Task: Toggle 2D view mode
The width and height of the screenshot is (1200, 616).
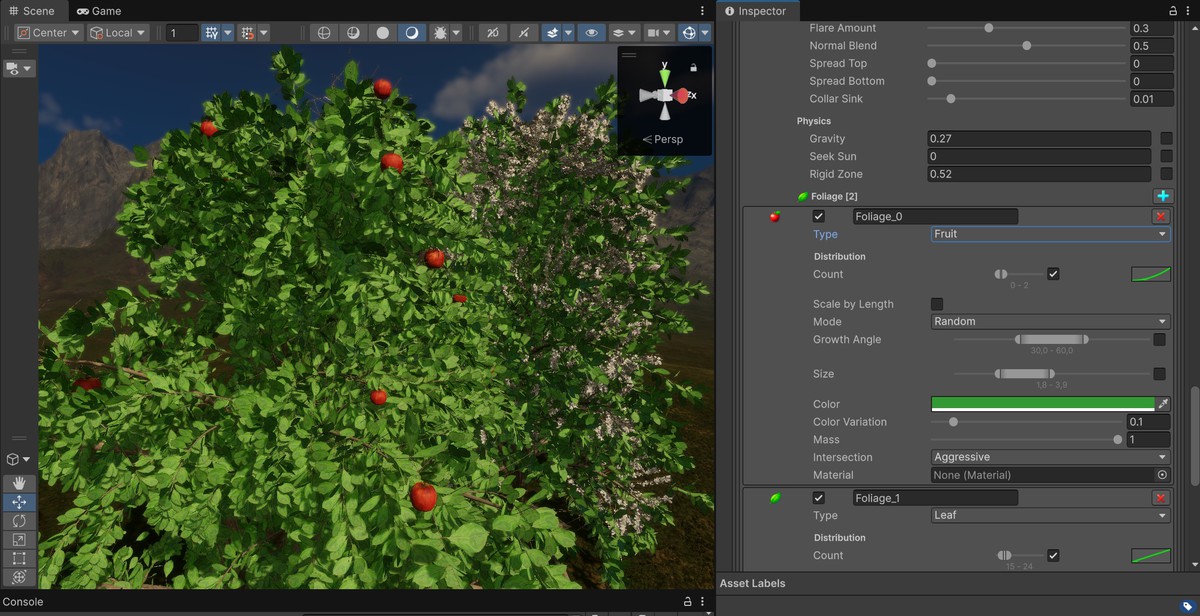Action: (491, 32)
